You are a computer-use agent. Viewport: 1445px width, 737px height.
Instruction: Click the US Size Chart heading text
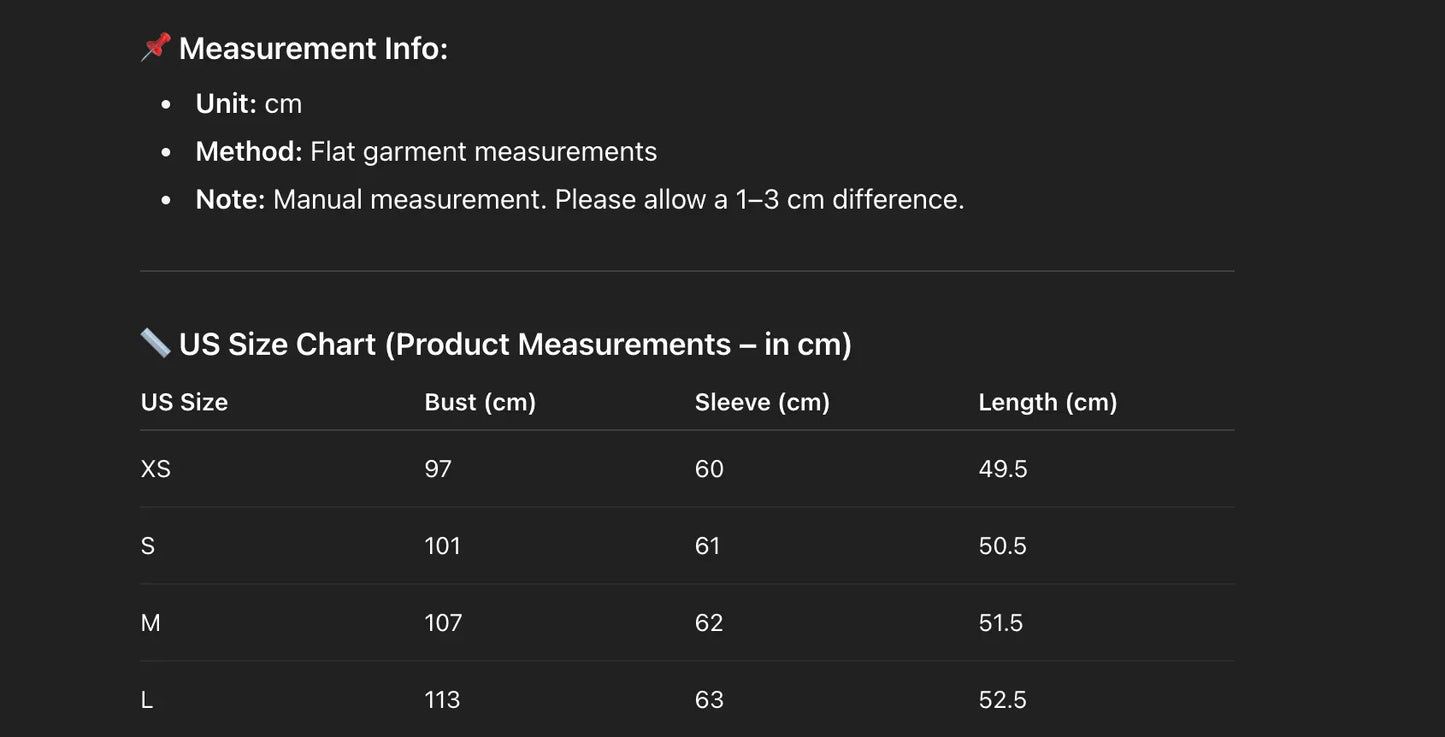(x=515, y=344)
